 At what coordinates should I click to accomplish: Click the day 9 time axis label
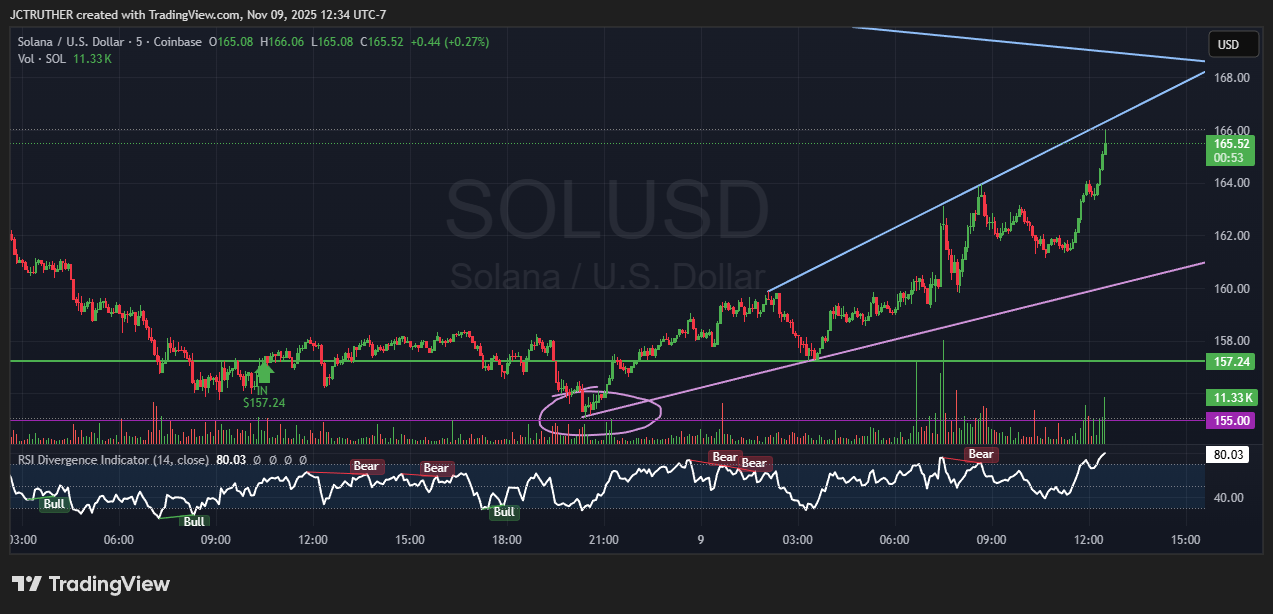(701, 540)
